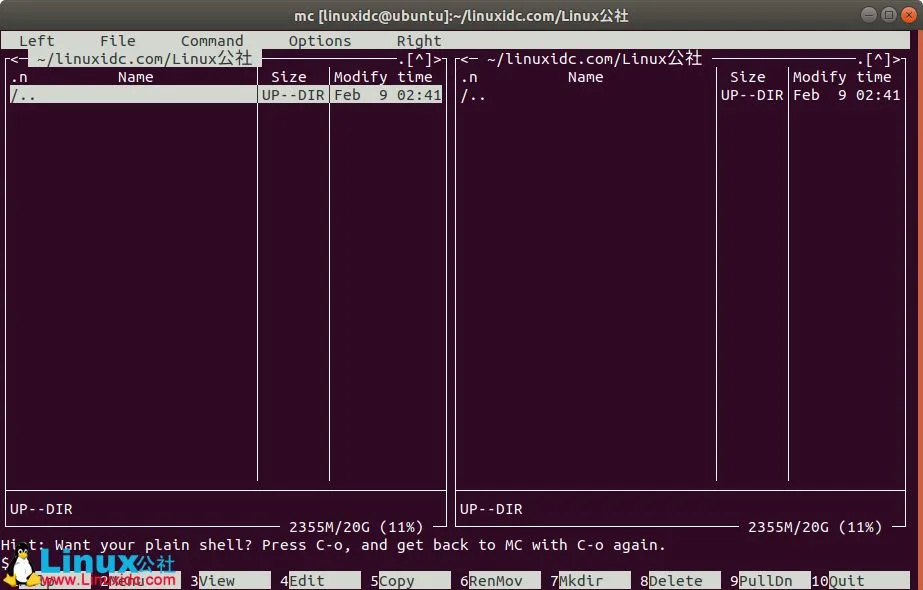Sort left panel by Size column

coord(288,77)
